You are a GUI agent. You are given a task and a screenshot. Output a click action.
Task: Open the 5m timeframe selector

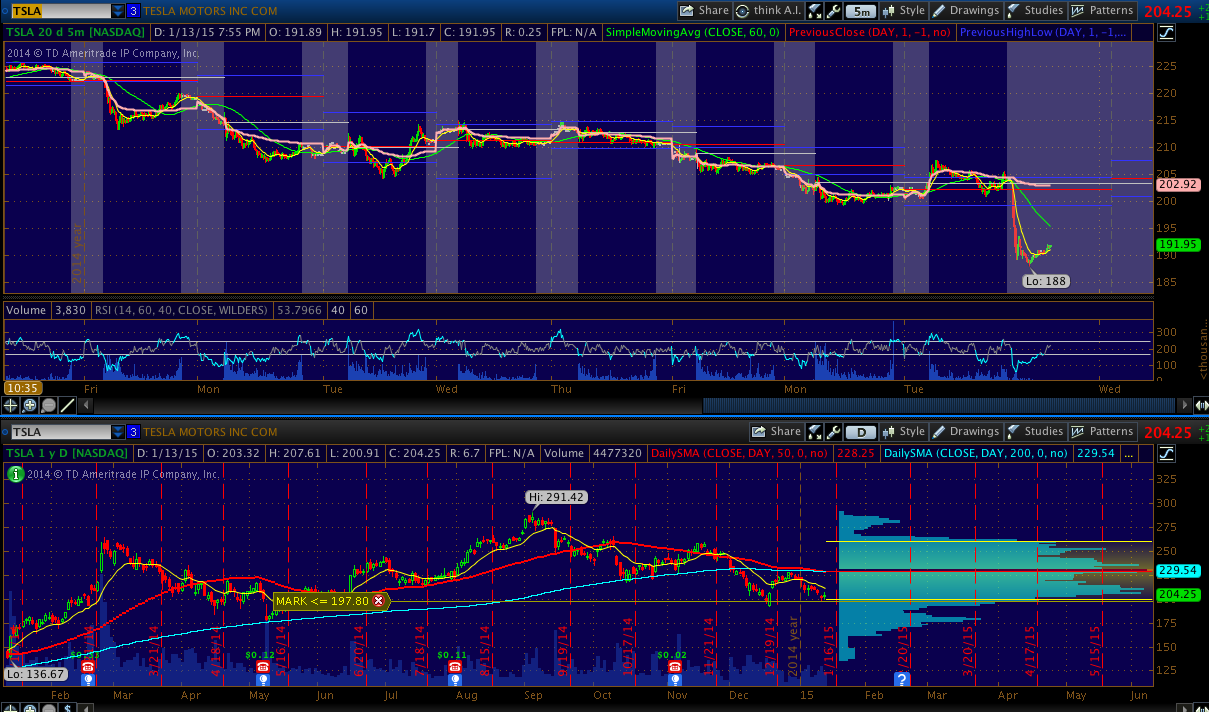[861, 11]
